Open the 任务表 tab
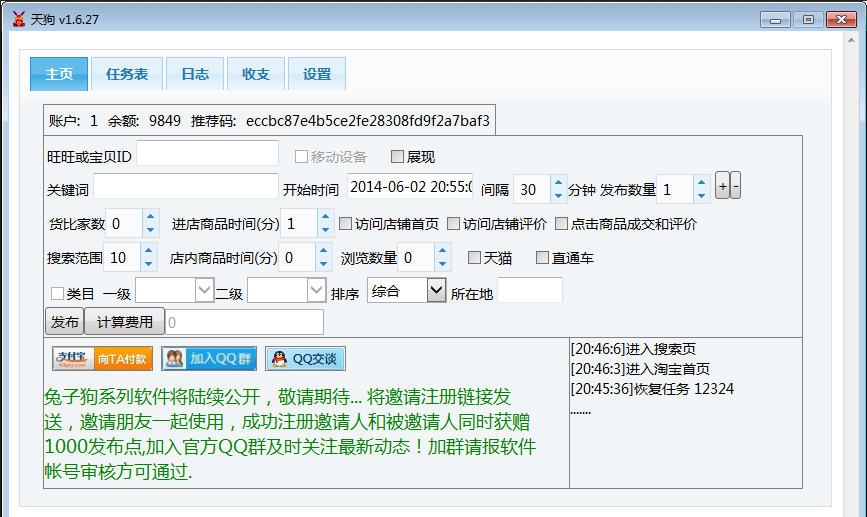Screen dimensions: 867x517 (x=127, y=74)
